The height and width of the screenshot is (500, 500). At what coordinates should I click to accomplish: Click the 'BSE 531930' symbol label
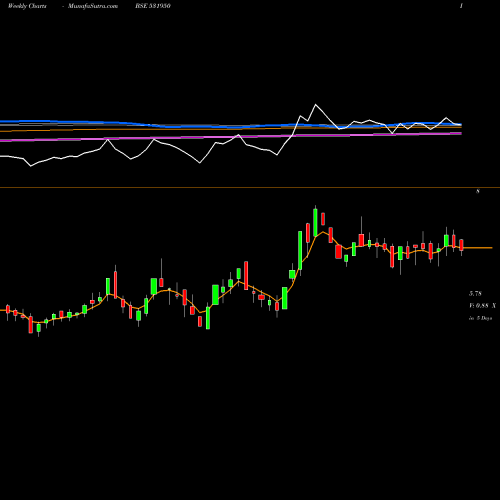[153, 6]
